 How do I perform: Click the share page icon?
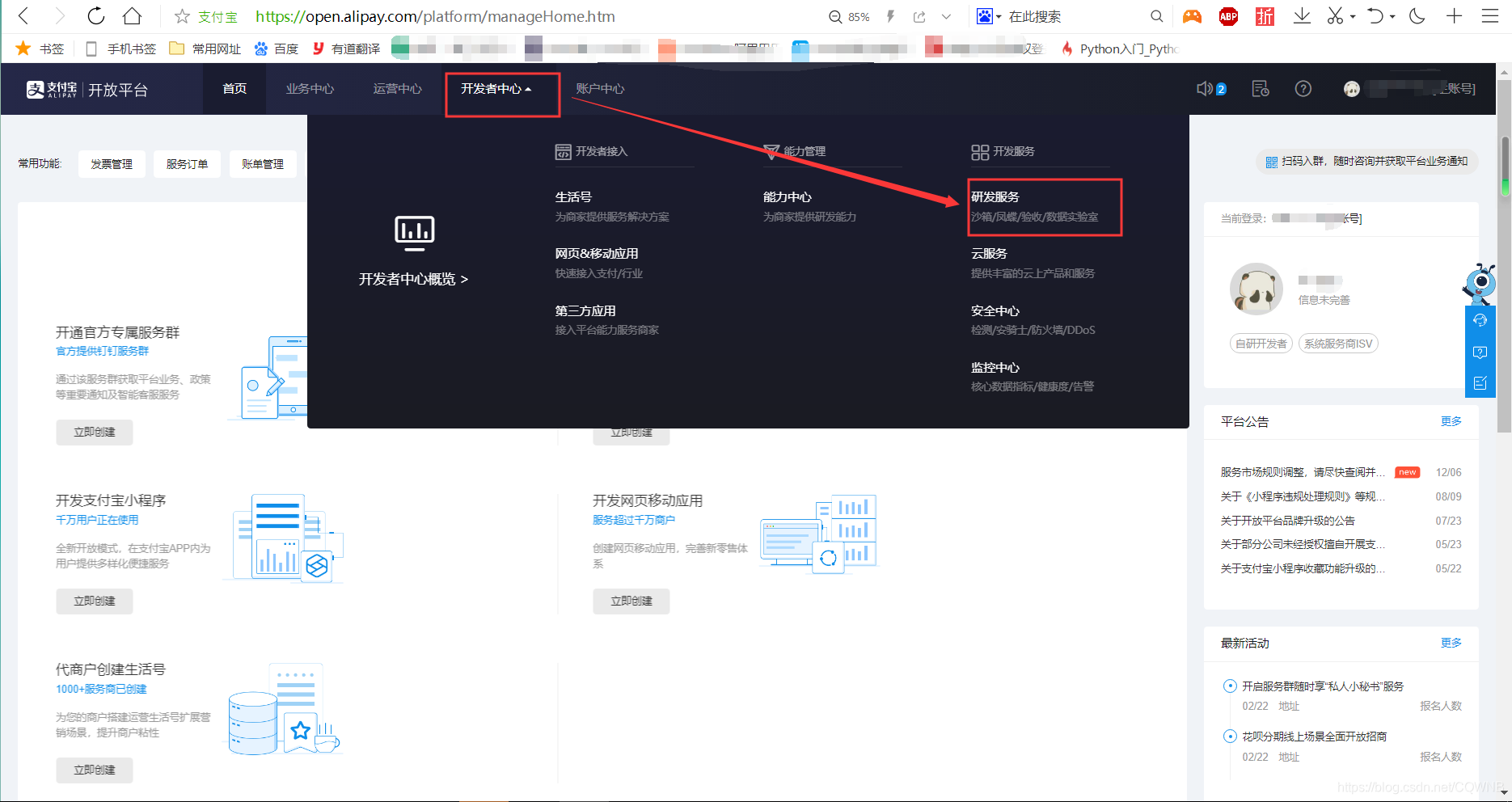tap(919, 16)
